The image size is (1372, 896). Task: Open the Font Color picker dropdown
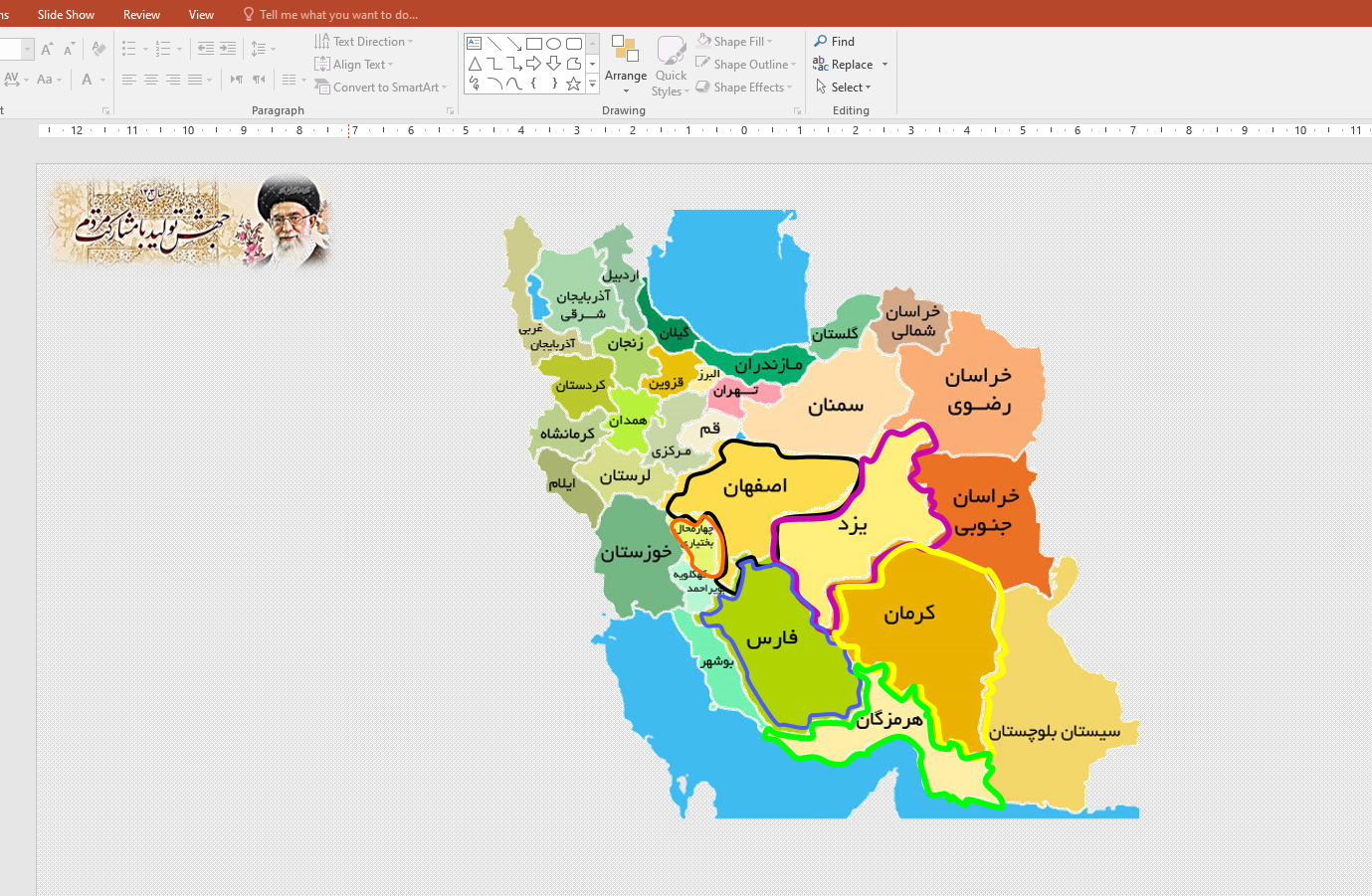point(102,80)
